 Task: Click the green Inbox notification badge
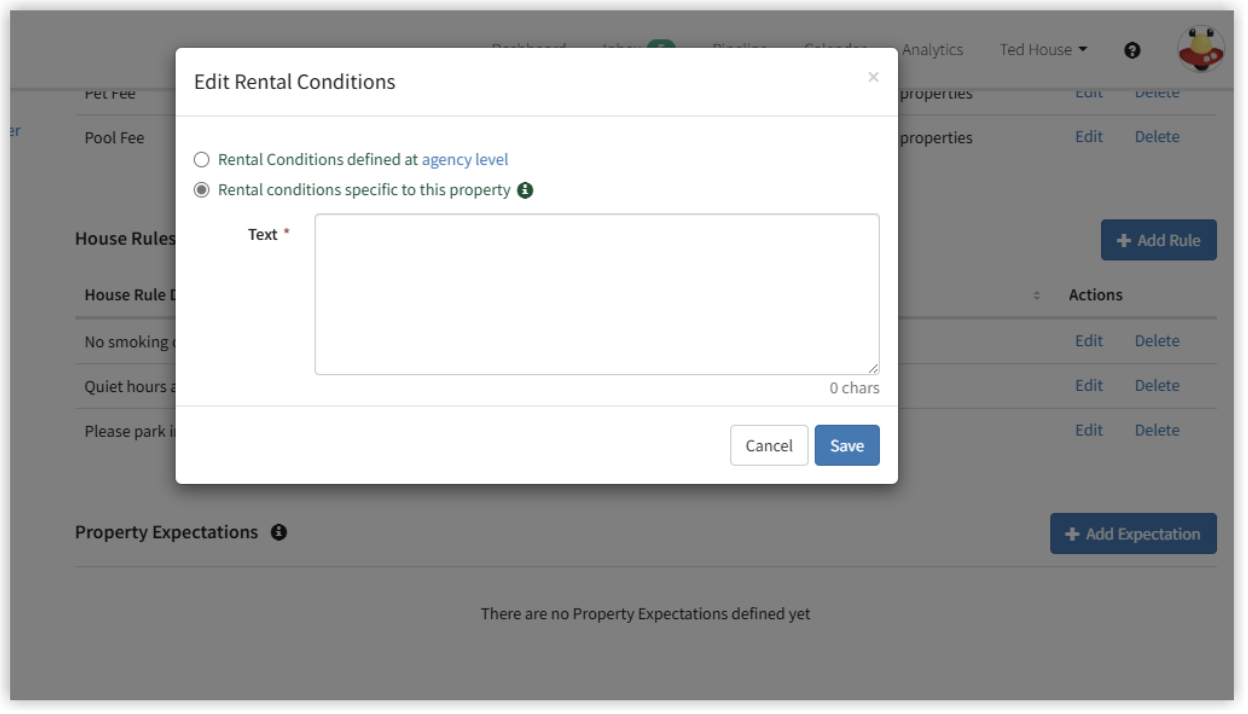click(x=662, y=47)
